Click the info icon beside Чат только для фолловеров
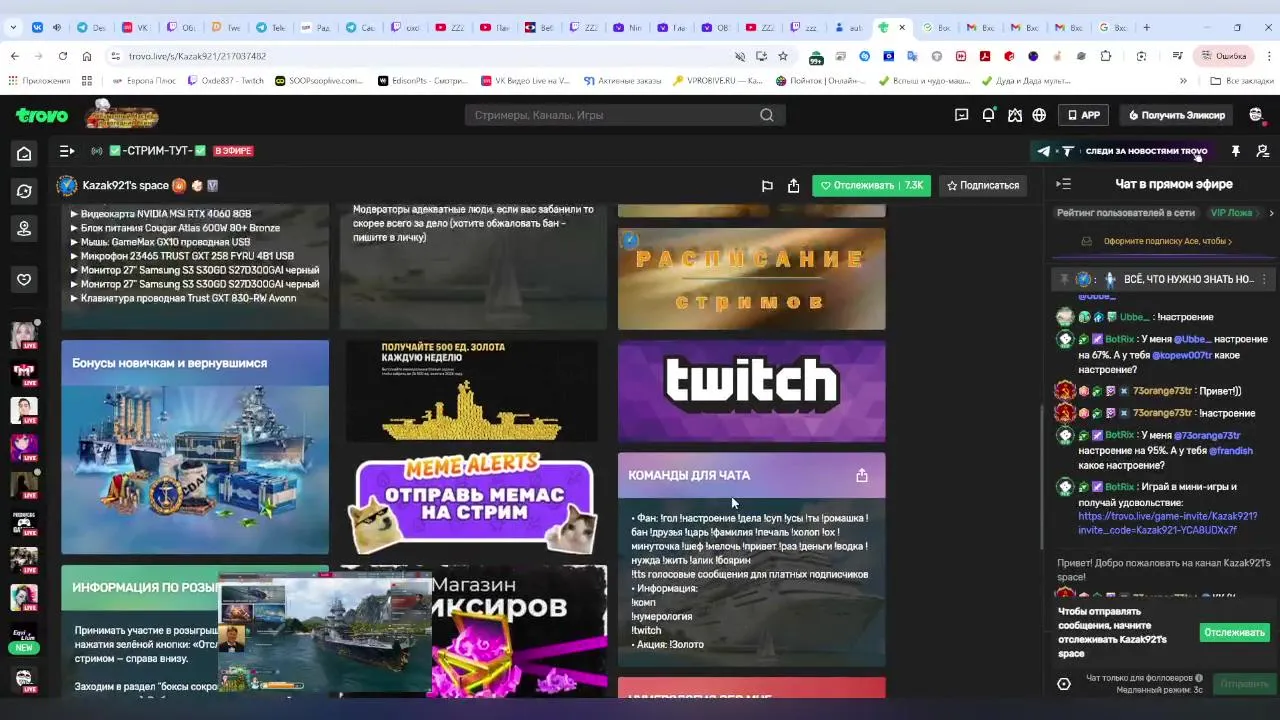This screenshot has width=1280, height=720. 1199,678
